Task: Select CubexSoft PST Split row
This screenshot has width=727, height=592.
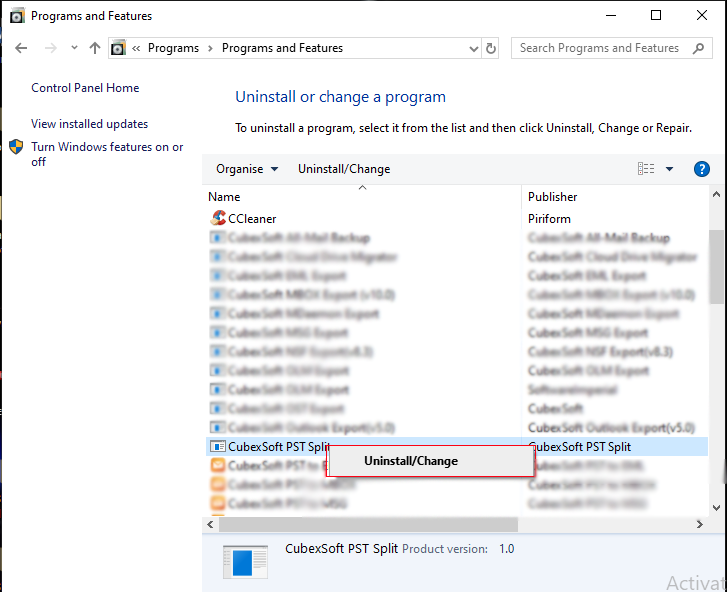Action: 457,446
